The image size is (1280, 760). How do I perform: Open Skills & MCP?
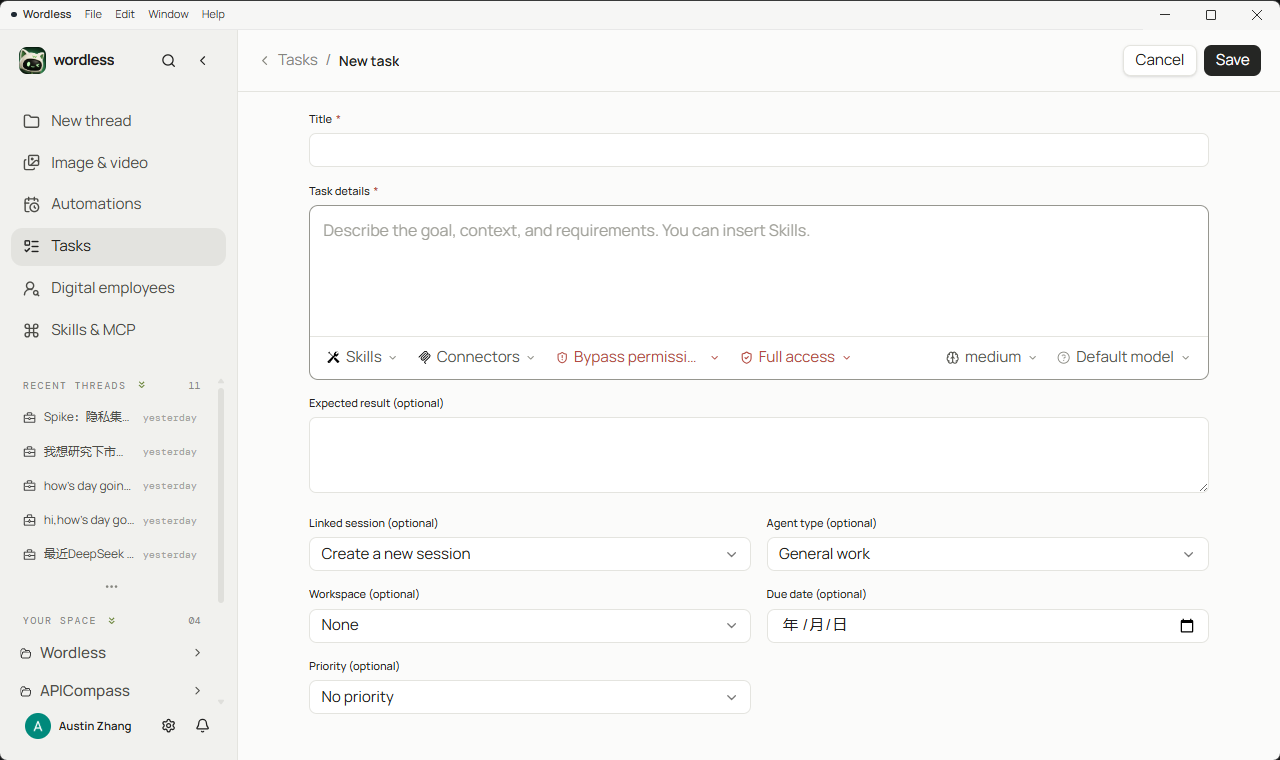(119, 330)
